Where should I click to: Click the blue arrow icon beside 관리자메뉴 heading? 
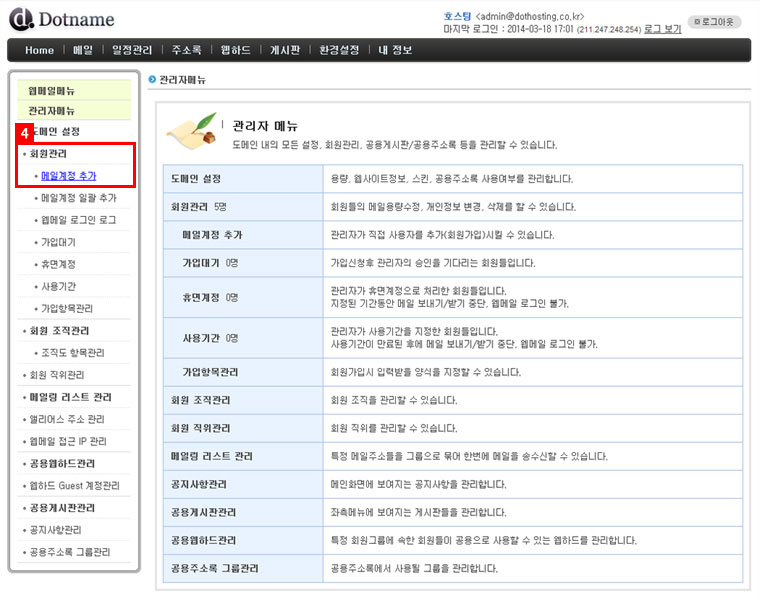click(x=152, y=78)
